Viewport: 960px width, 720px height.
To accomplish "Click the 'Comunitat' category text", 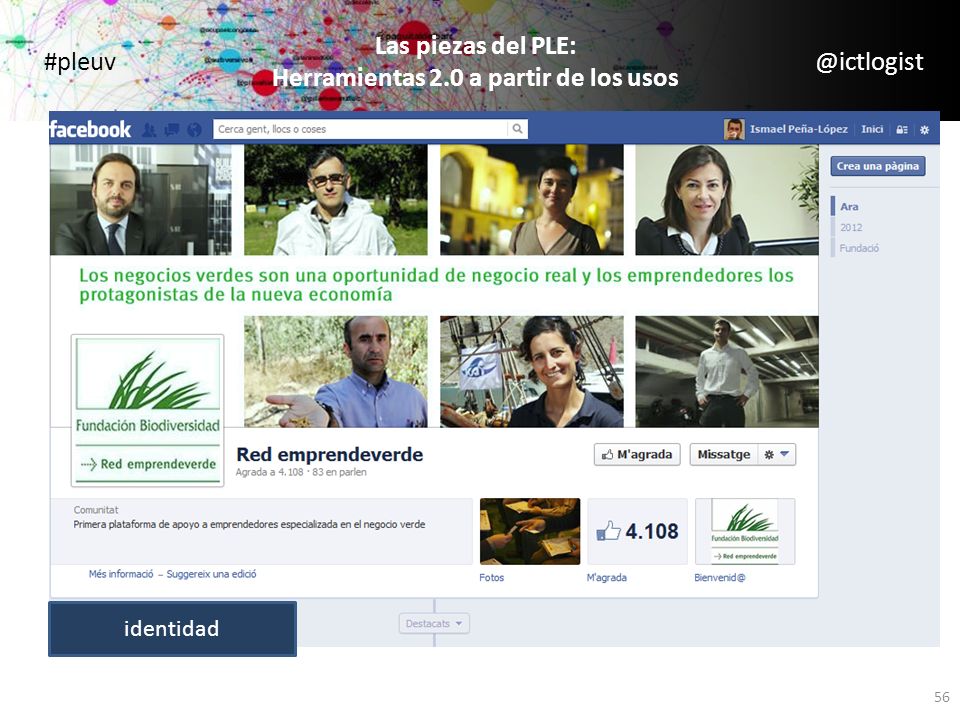I will (x=96, y=509).
